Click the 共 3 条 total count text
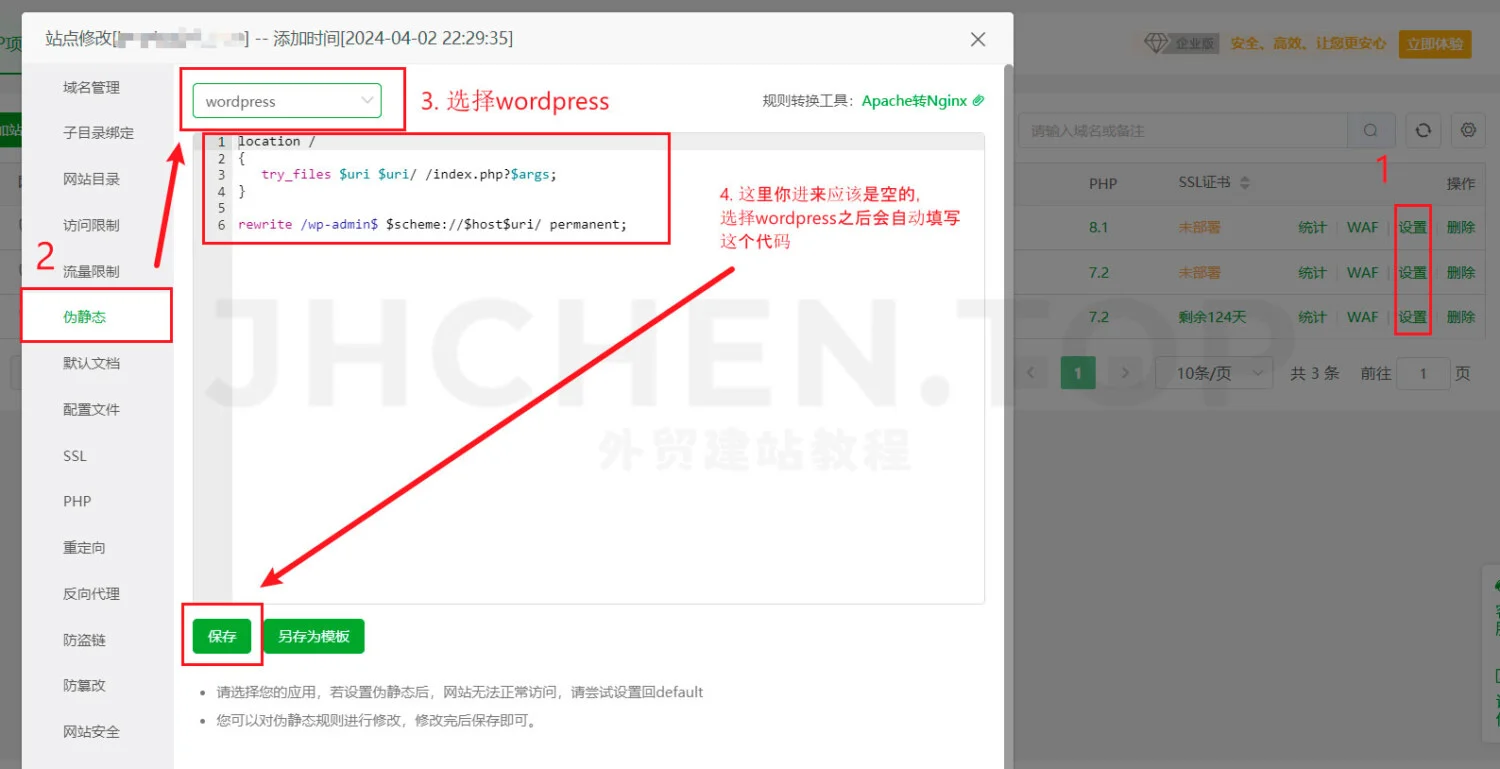 click(1314, 373)
